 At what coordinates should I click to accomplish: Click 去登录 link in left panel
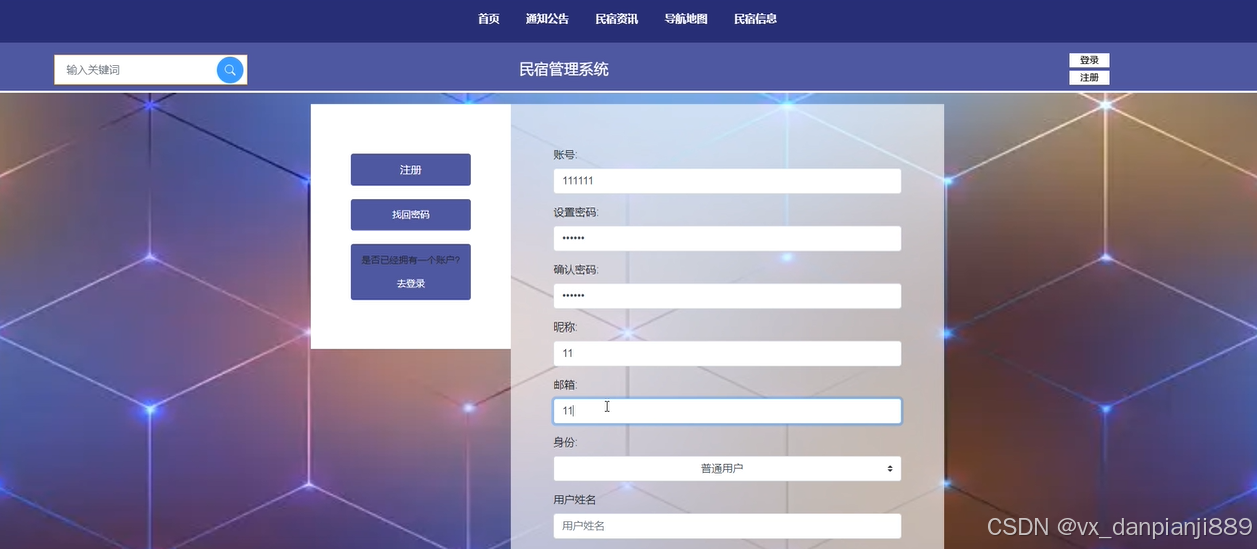pos(411,284)
